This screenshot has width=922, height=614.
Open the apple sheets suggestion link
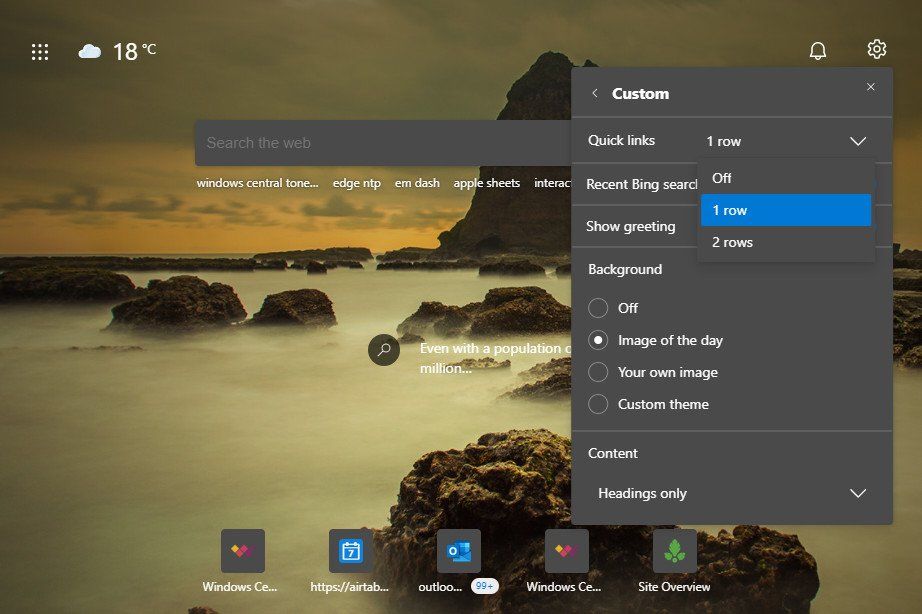(x=486, y=183)
